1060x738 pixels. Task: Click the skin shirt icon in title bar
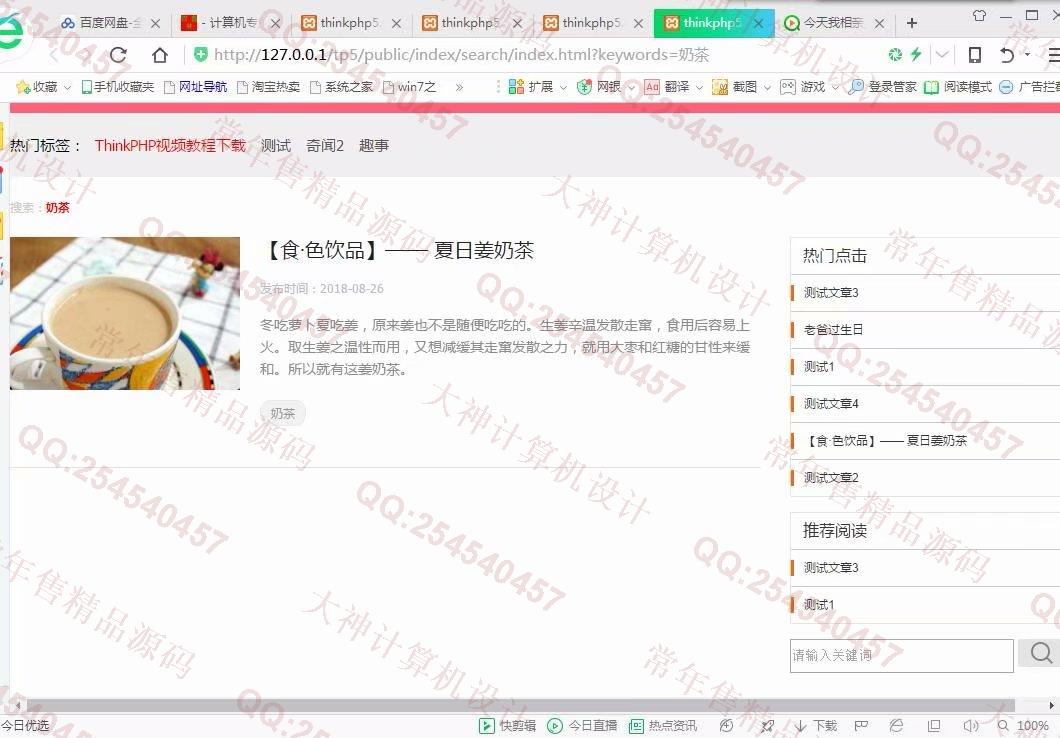coord(979,16)
